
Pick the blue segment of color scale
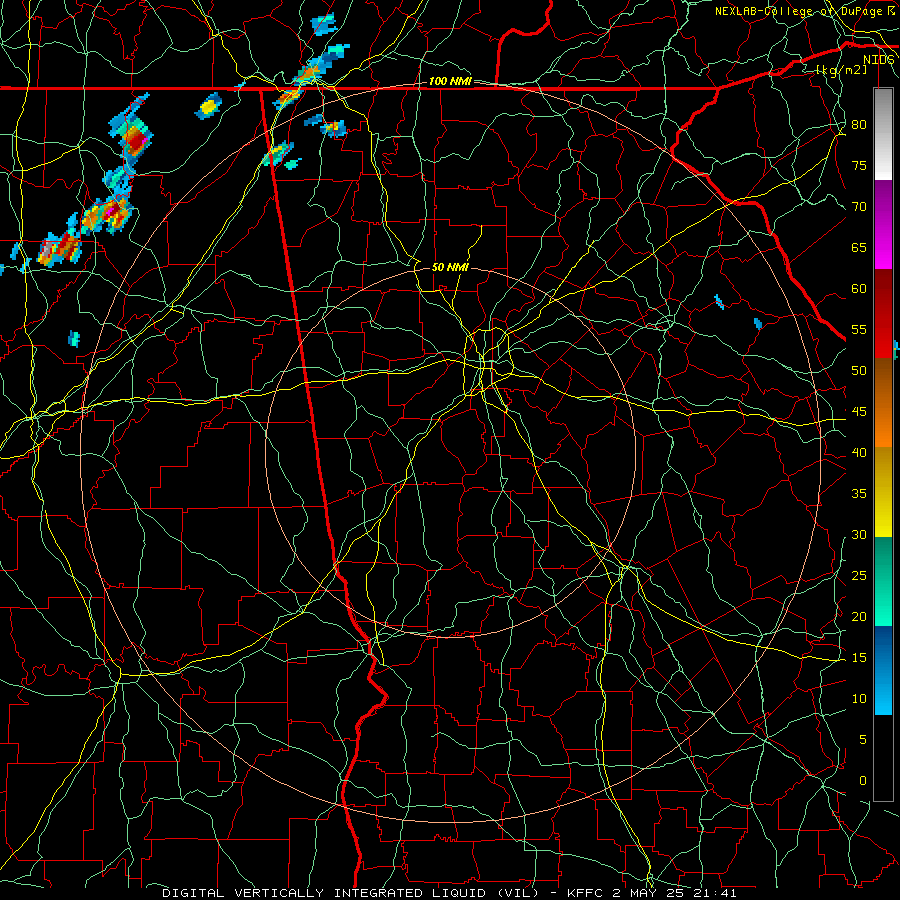point(883,670)
